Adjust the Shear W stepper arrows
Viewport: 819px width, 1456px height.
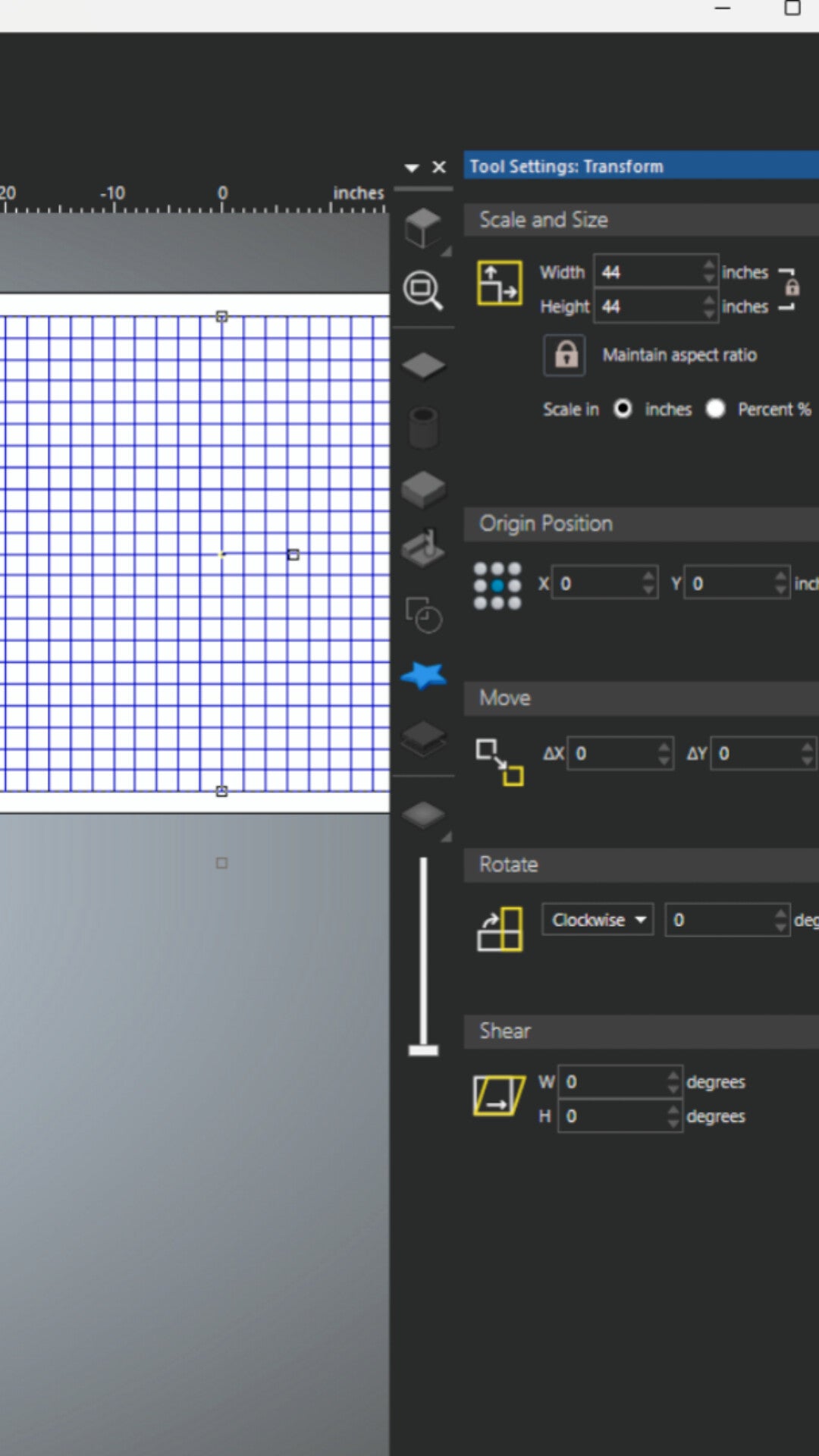coord(673,1082)
